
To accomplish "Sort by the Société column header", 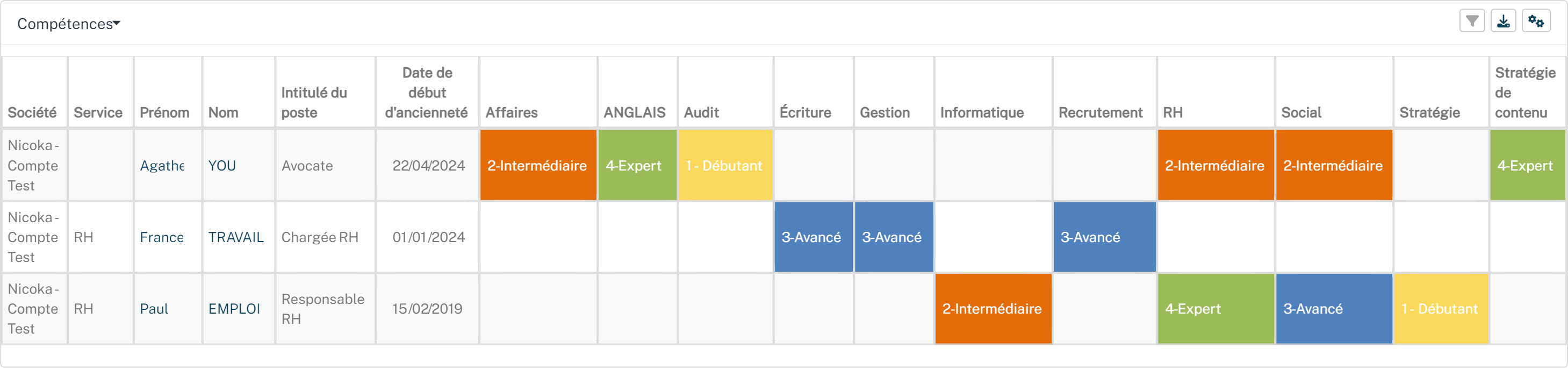I will [x=32, y=113].
